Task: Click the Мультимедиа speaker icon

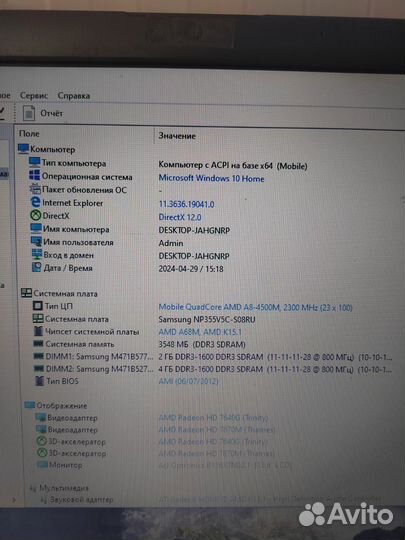Action: coord(33,488)
